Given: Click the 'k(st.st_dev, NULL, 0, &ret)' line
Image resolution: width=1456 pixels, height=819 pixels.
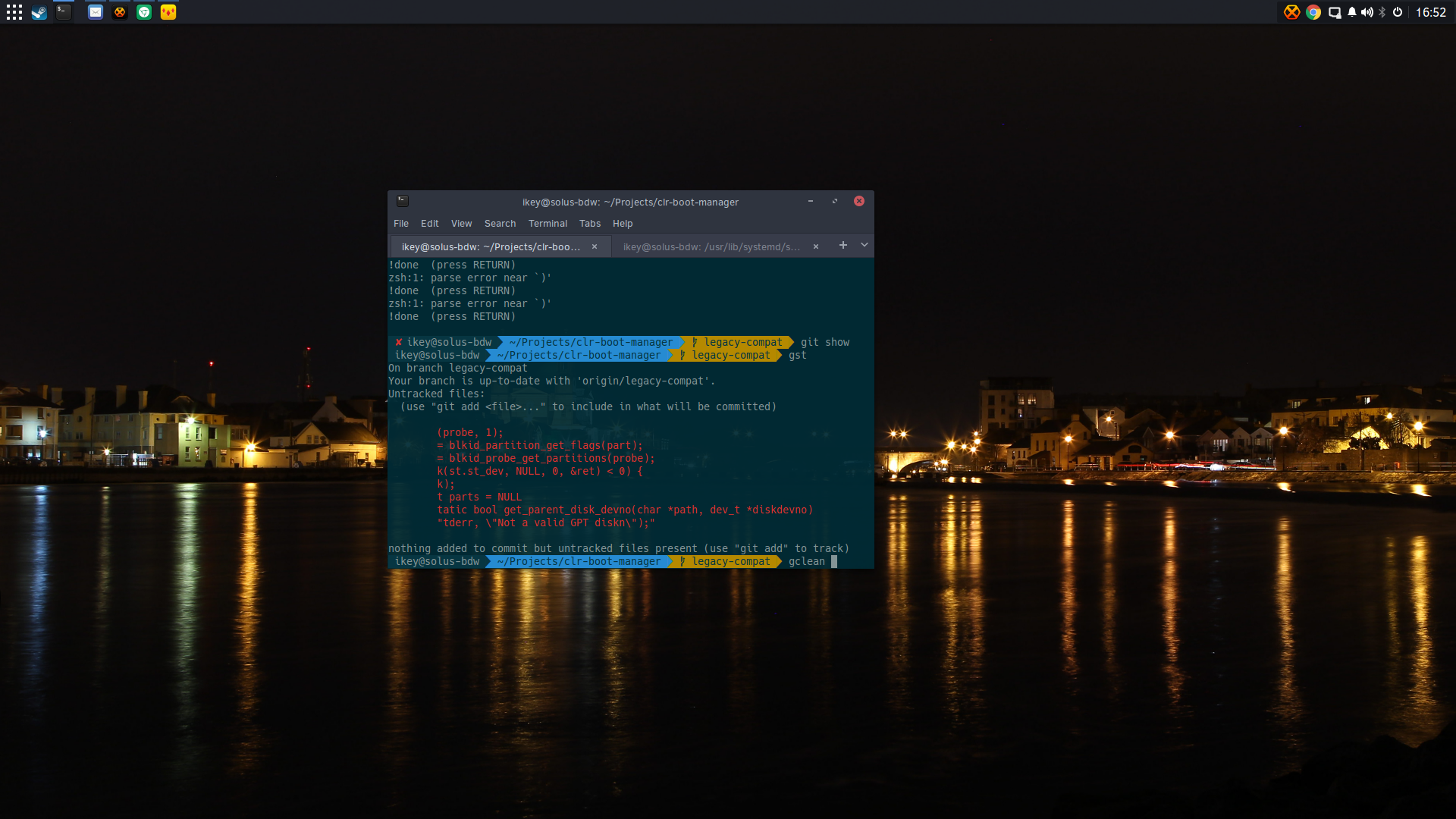Looking at the screenshot, I should pos(540,471).
